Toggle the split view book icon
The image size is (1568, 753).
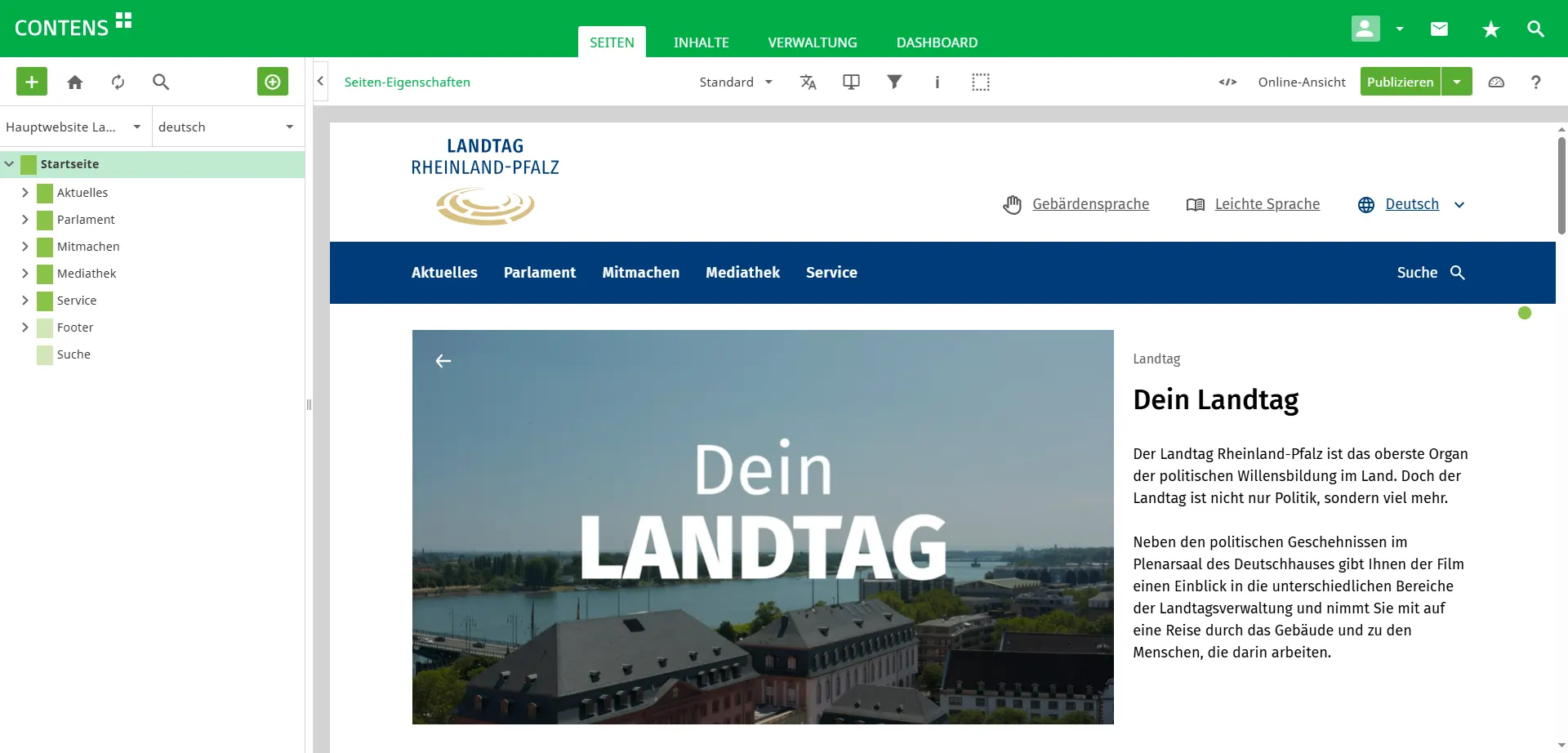[x=851, y=82]
